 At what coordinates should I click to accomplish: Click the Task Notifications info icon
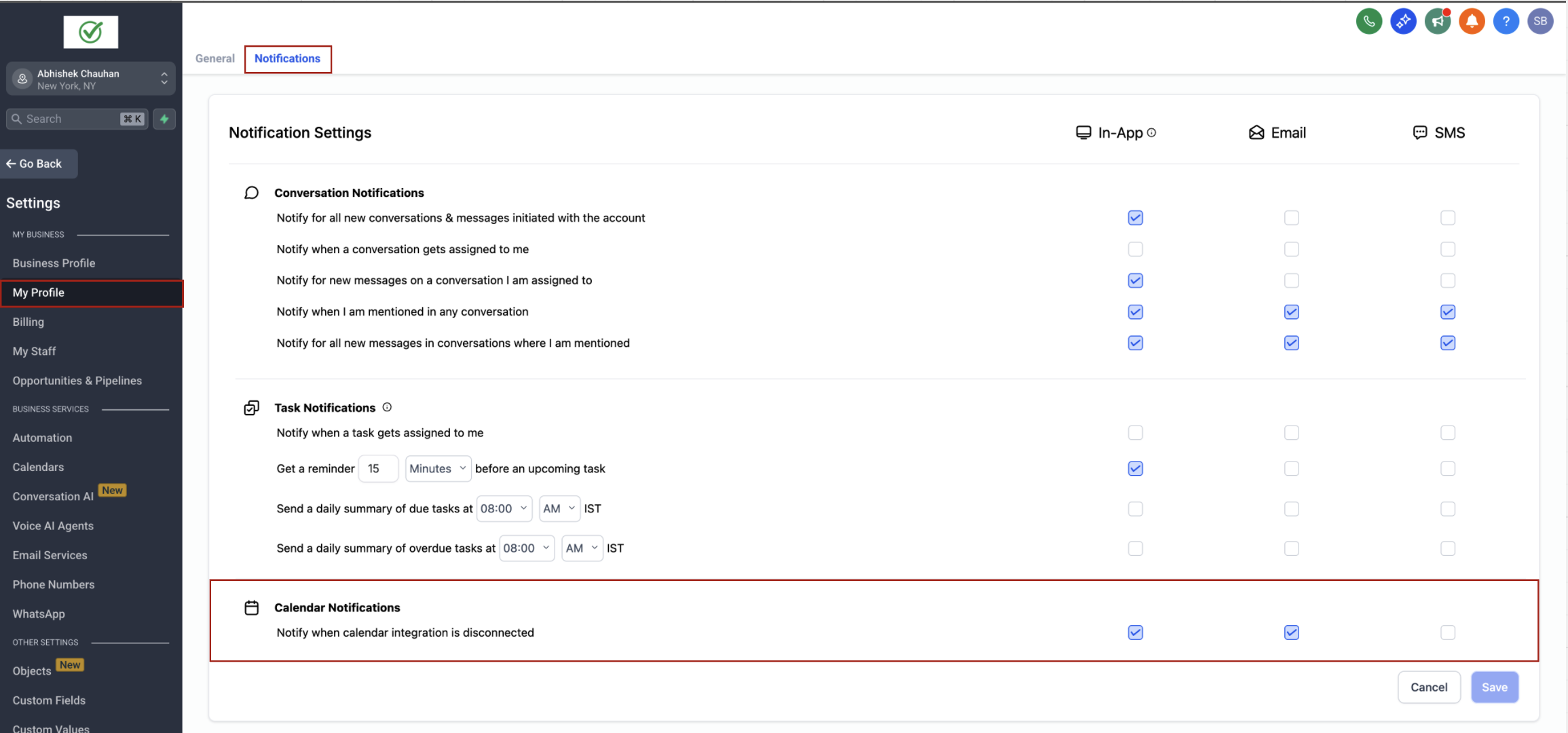(387, 407)
